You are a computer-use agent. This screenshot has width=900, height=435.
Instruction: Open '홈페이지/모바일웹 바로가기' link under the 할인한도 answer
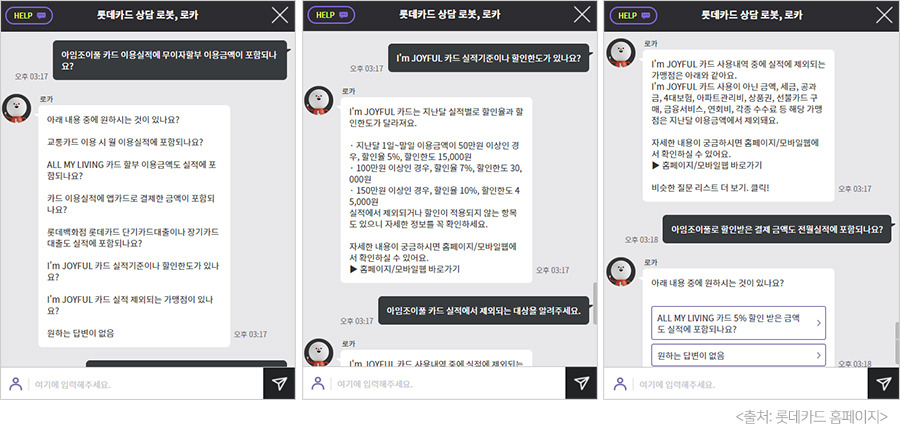[x=404, y=269]
